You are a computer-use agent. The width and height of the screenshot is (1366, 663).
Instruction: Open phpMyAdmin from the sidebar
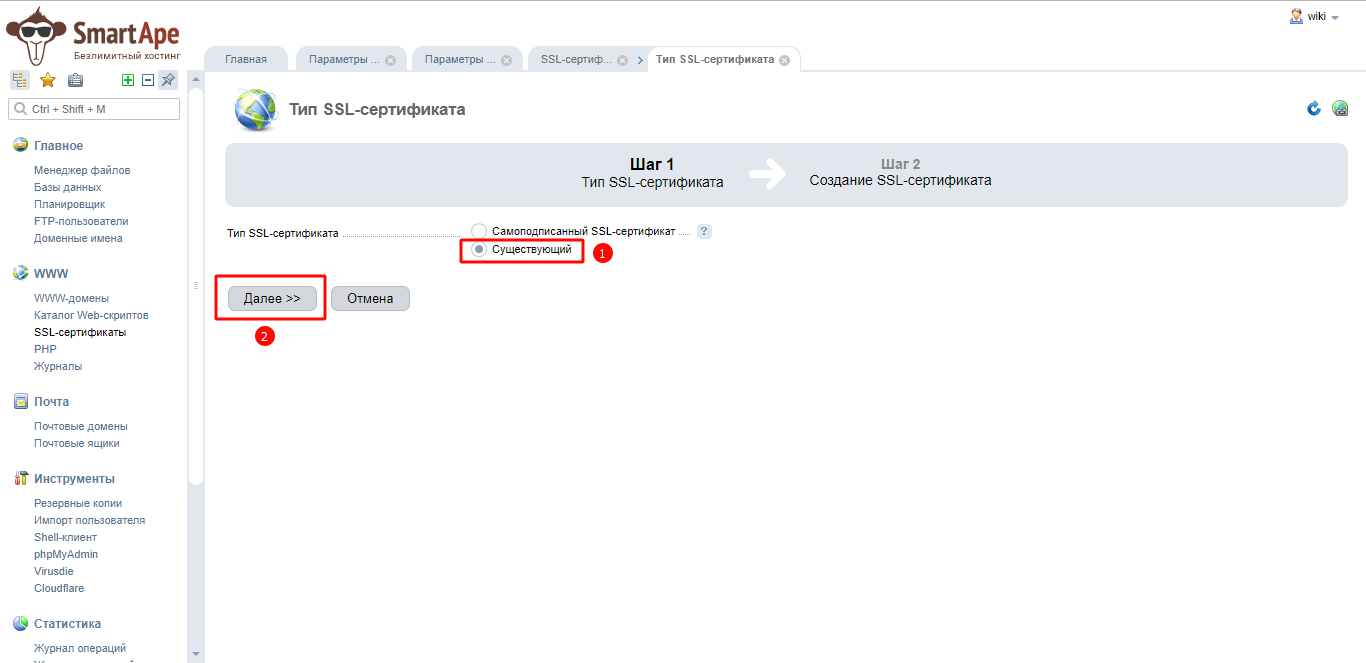coord(66,554)
